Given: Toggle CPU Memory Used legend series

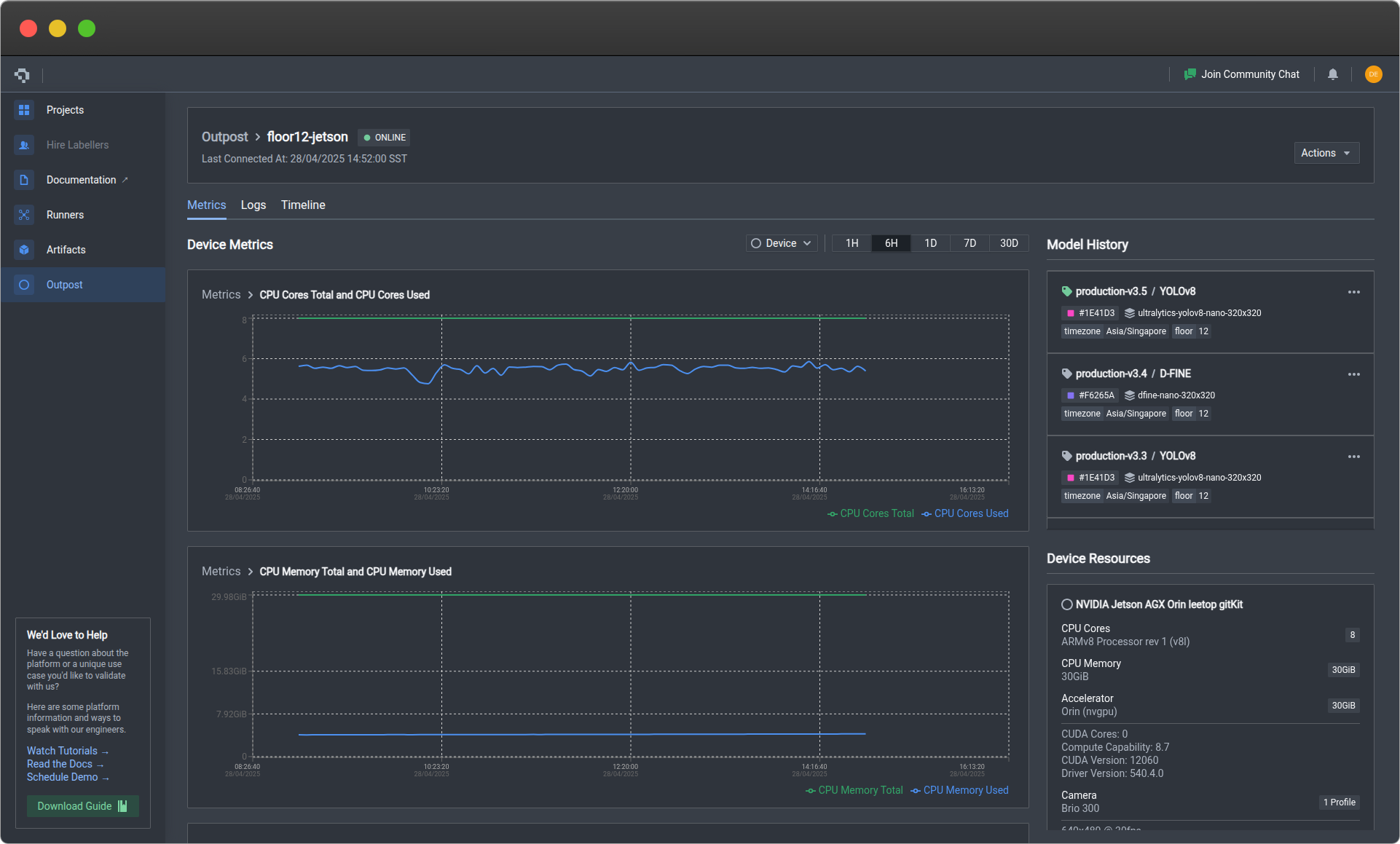Looking at the screenshot, I should (x=959, y=790).
